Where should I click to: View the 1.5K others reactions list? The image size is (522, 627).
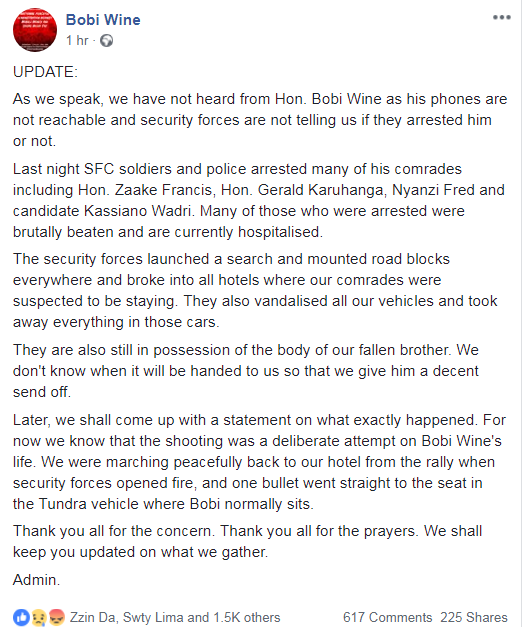247,617
